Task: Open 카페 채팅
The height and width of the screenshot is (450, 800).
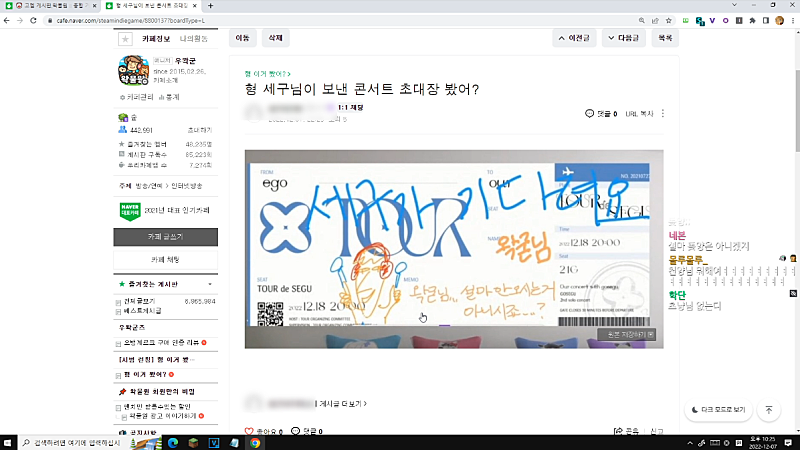Action: [x=165, y=260]
